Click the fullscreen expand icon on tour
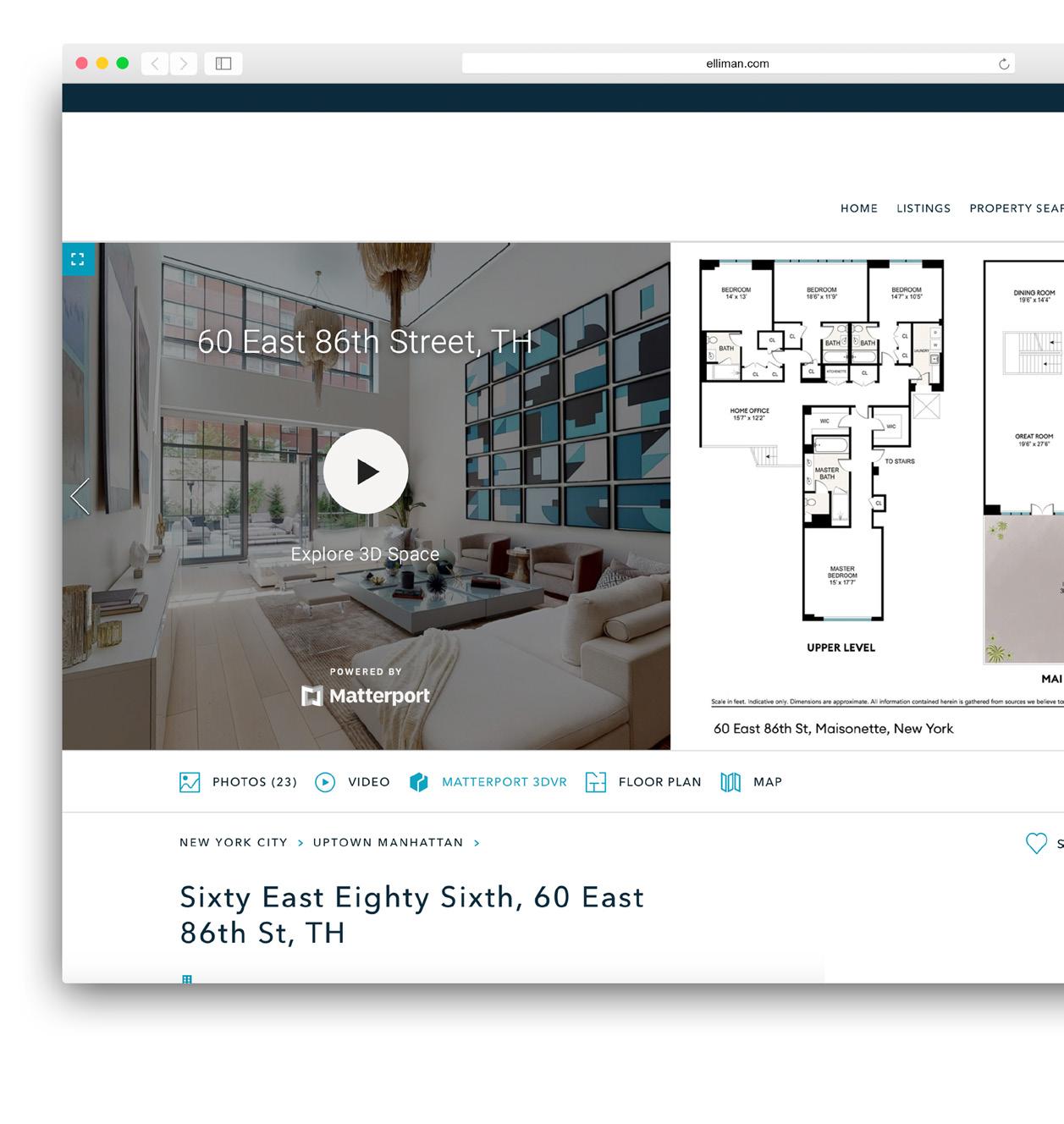Image resolution: width=1064 pixels, height=1124 pixels. click(78, 259)
